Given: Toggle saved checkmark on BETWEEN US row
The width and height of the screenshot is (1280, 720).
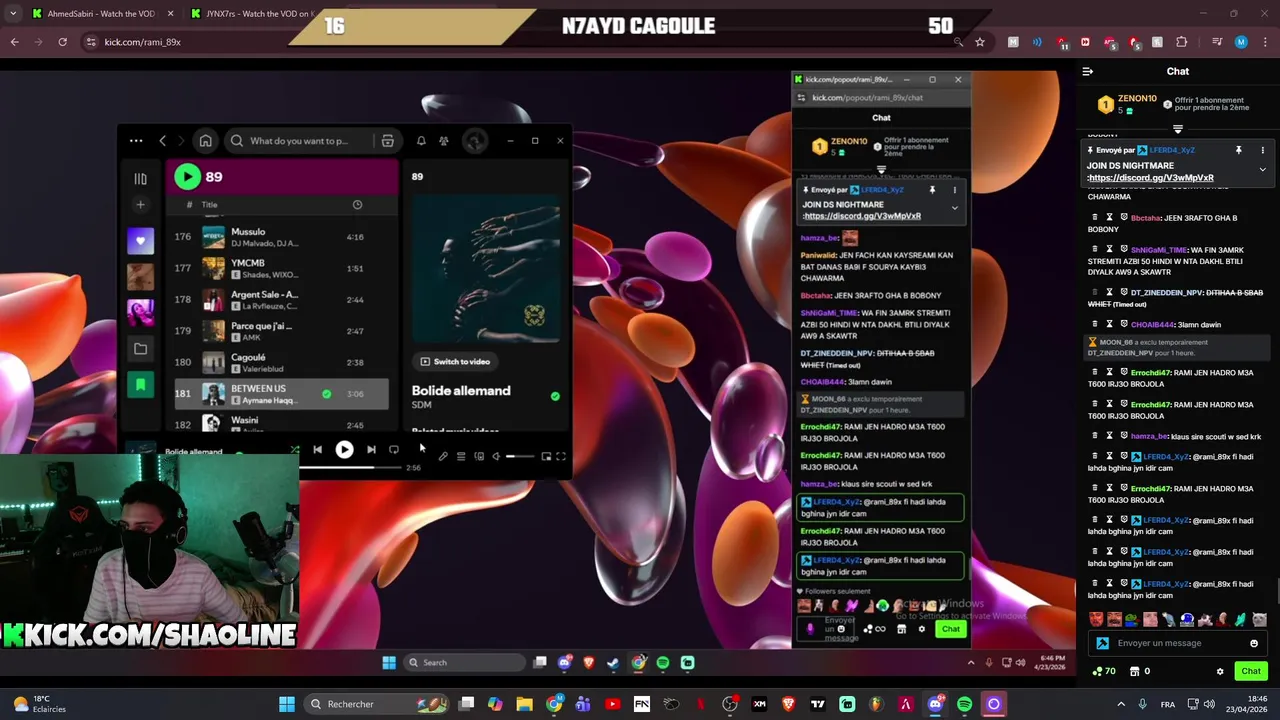Looking at the screenshot, I should (326, 394).
